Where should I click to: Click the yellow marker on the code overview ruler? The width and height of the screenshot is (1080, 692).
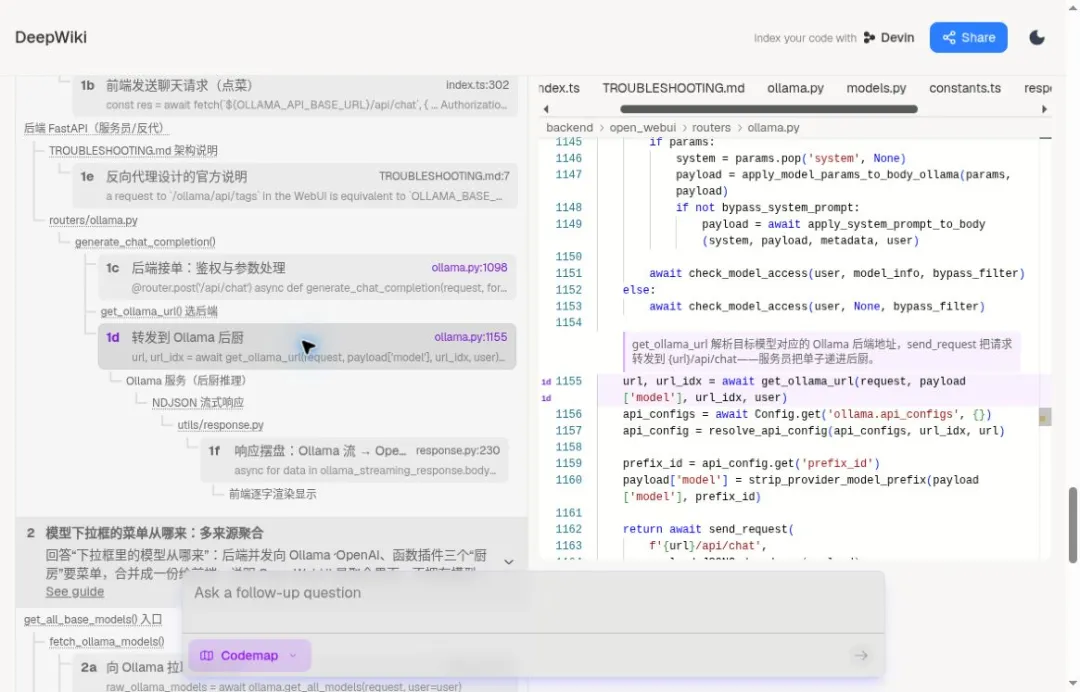tap(1044, 417)
